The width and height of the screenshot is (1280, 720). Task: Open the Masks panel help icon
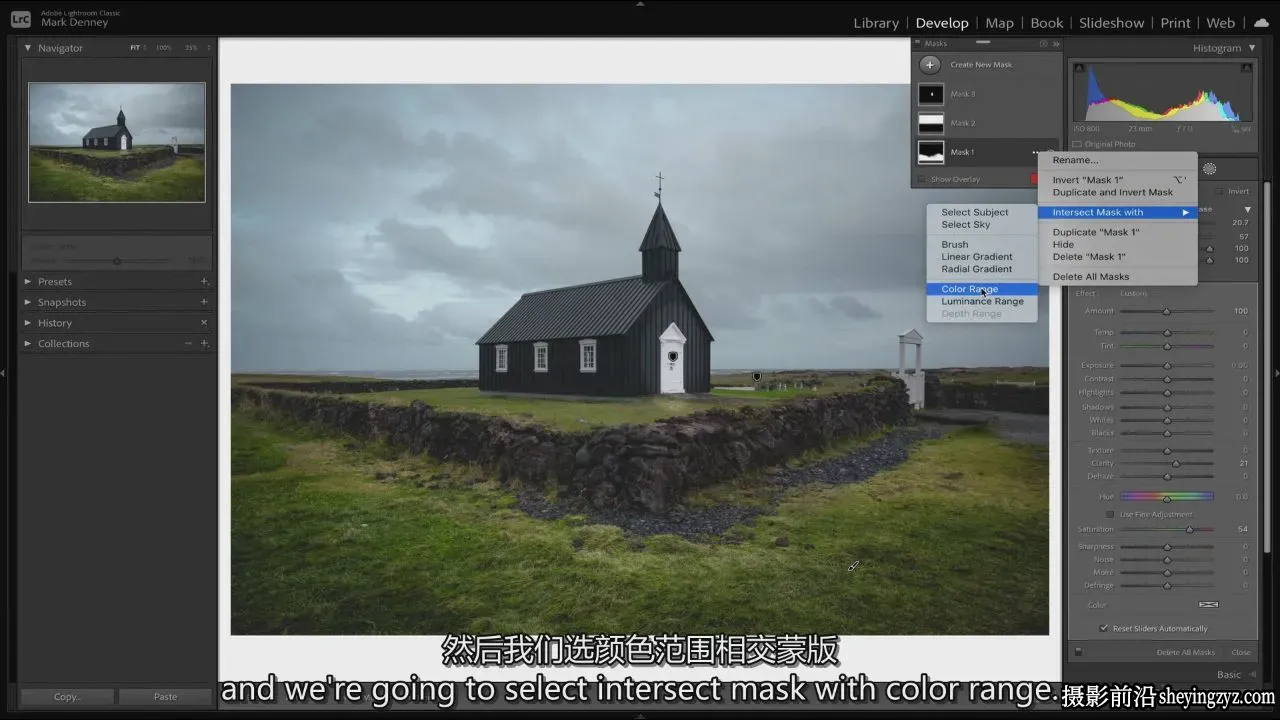coord(1044,44)
